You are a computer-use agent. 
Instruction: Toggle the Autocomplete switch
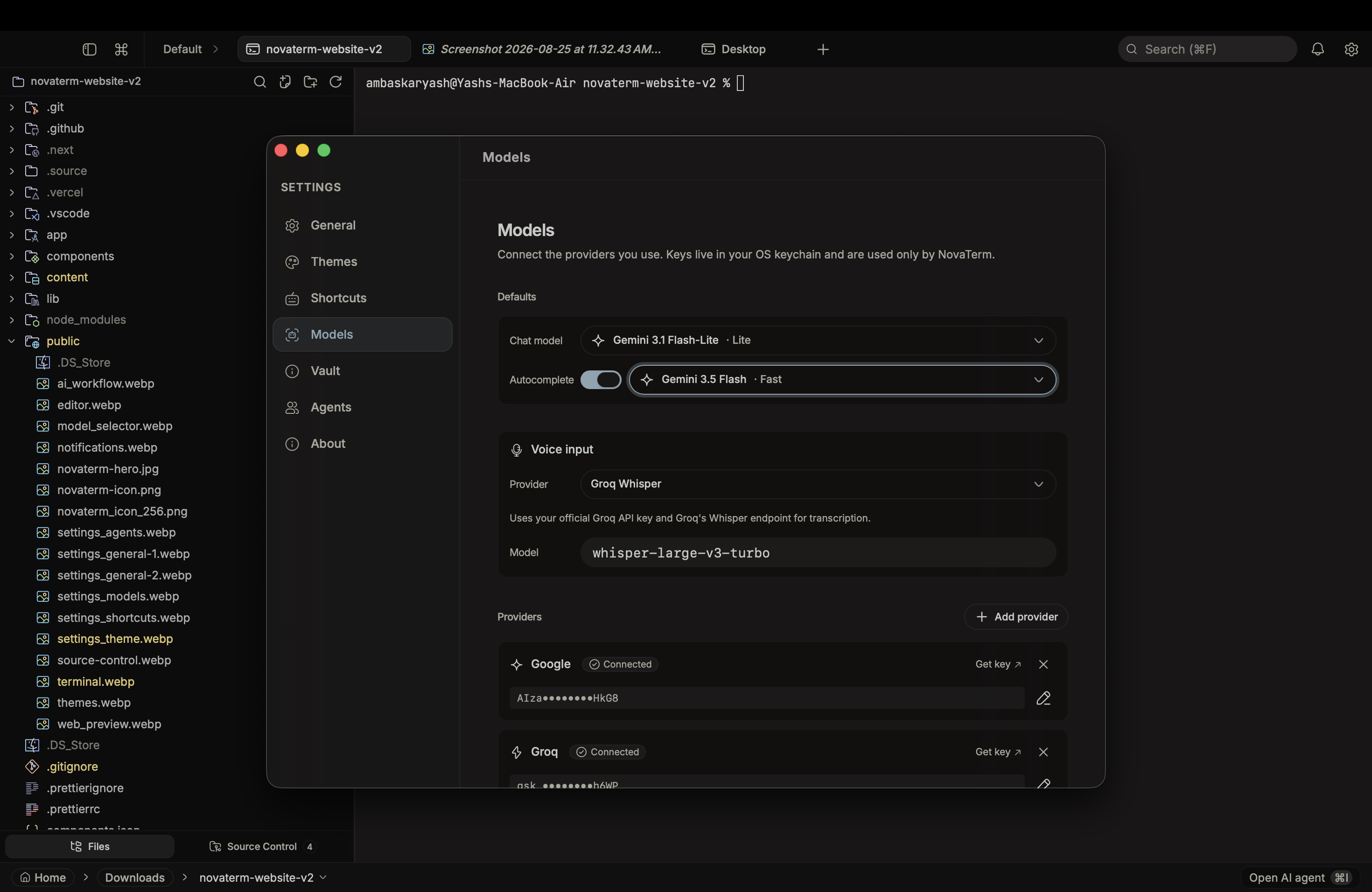coord(601,380)
